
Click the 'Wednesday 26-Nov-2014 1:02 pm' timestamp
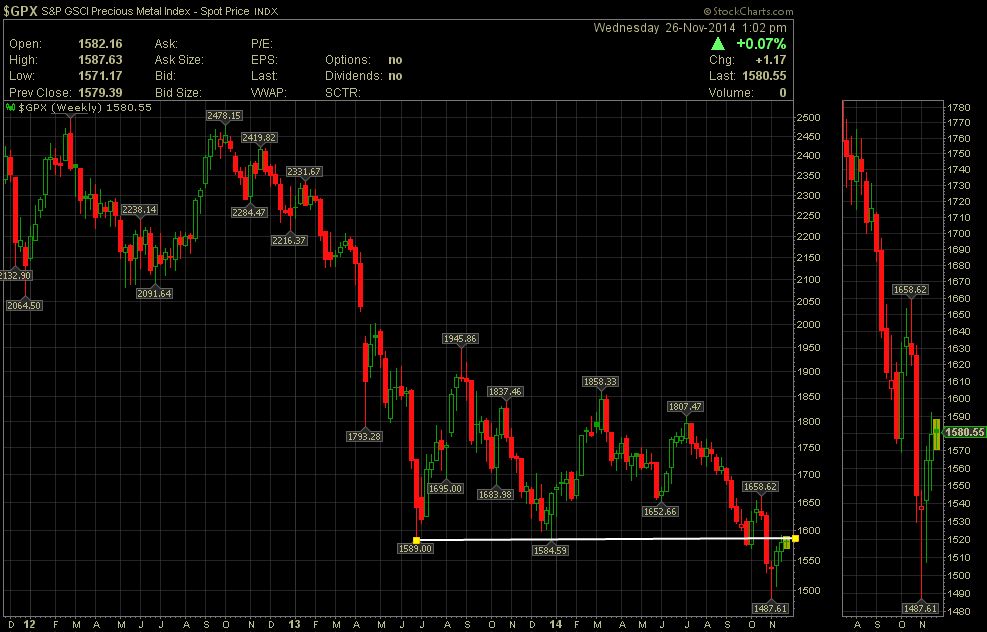pyautogui.click(x=690, y=28)
